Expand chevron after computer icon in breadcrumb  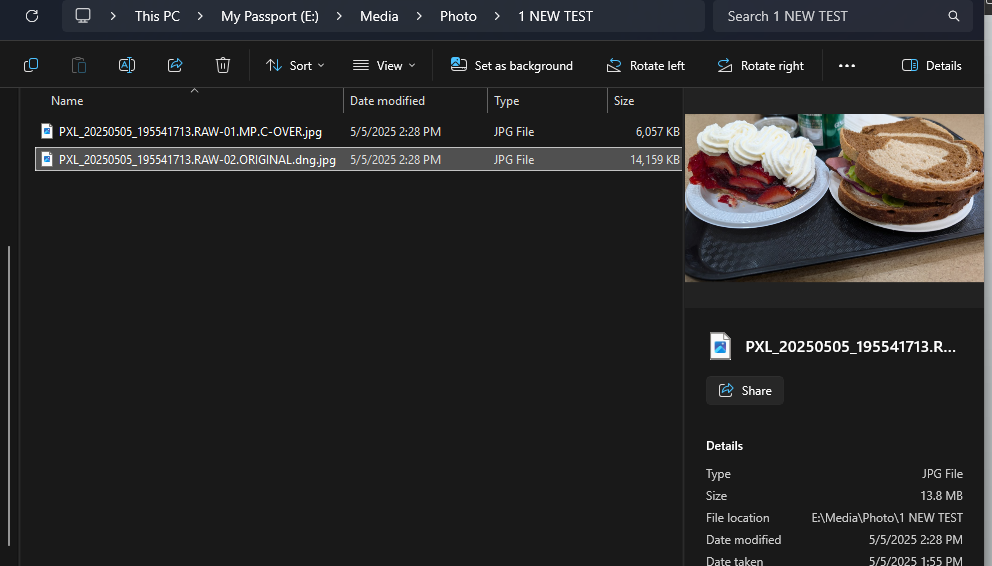click(x=113, y=16)
